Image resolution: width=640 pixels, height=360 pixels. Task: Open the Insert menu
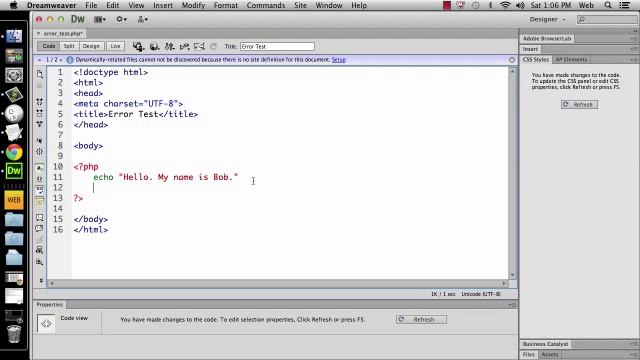[162, 5]
